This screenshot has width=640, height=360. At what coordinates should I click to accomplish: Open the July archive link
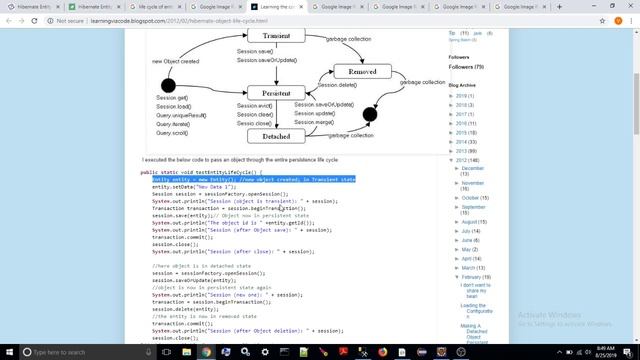coord(466,231)
